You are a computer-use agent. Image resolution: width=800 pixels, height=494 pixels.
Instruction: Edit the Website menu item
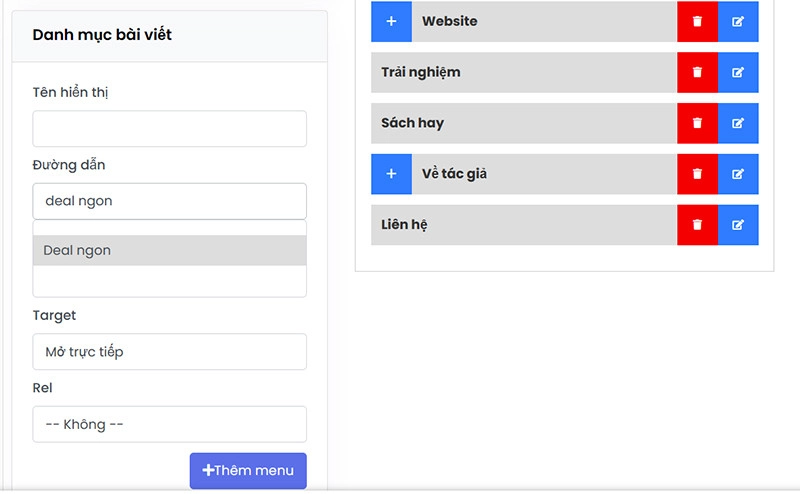pyautogui.click(x=738, y=21)
